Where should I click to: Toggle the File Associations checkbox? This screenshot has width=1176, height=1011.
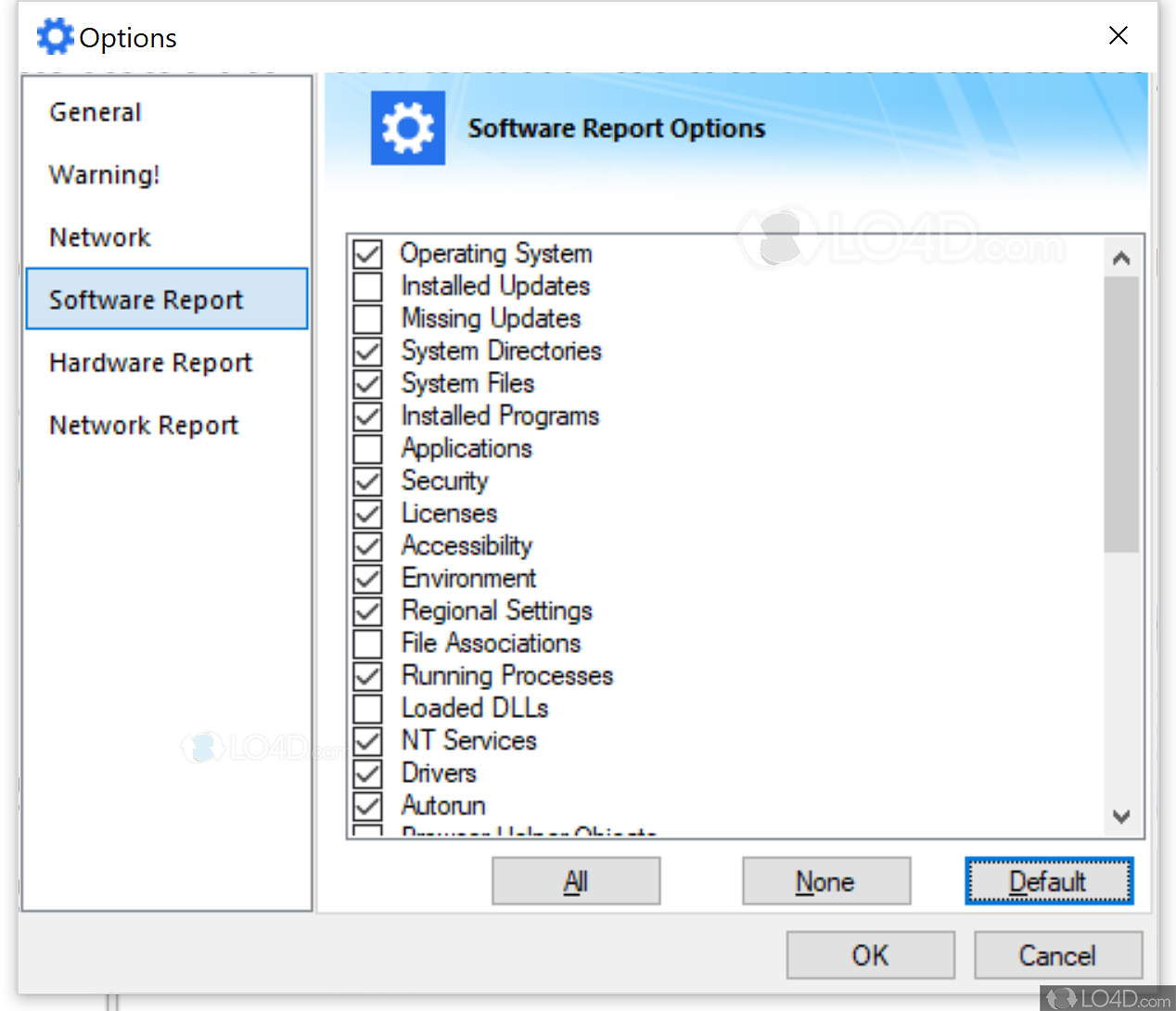[x=367, y=643]
